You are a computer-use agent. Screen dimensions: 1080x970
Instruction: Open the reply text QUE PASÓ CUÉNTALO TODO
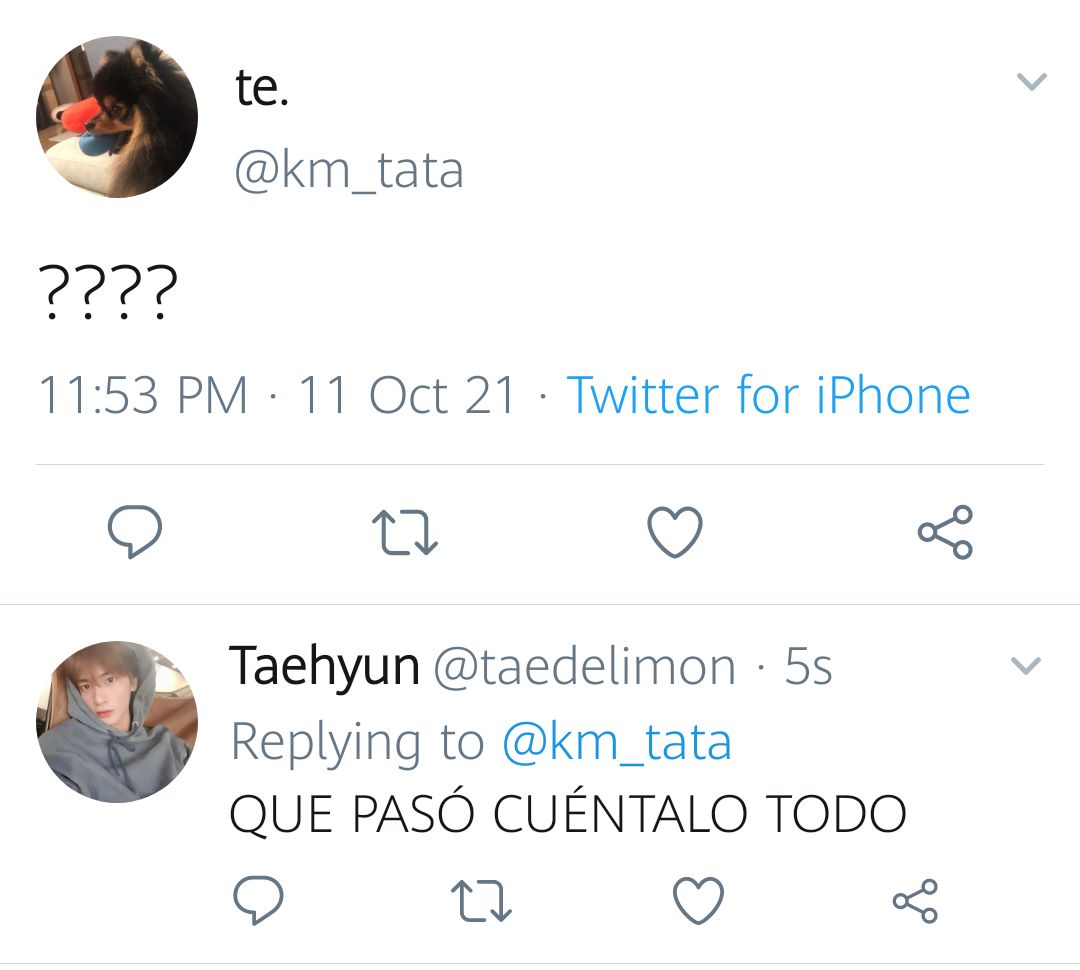[568, 814]
